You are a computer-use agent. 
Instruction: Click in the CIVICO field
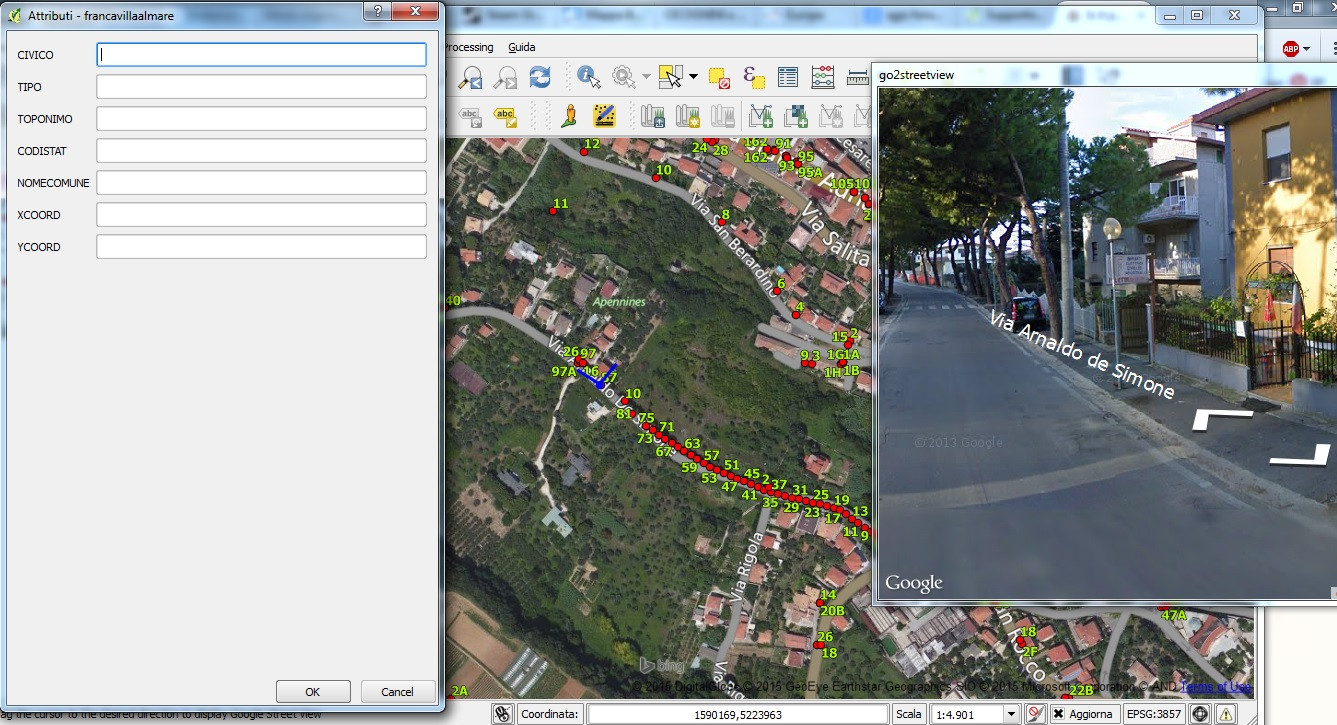[262, 55]
